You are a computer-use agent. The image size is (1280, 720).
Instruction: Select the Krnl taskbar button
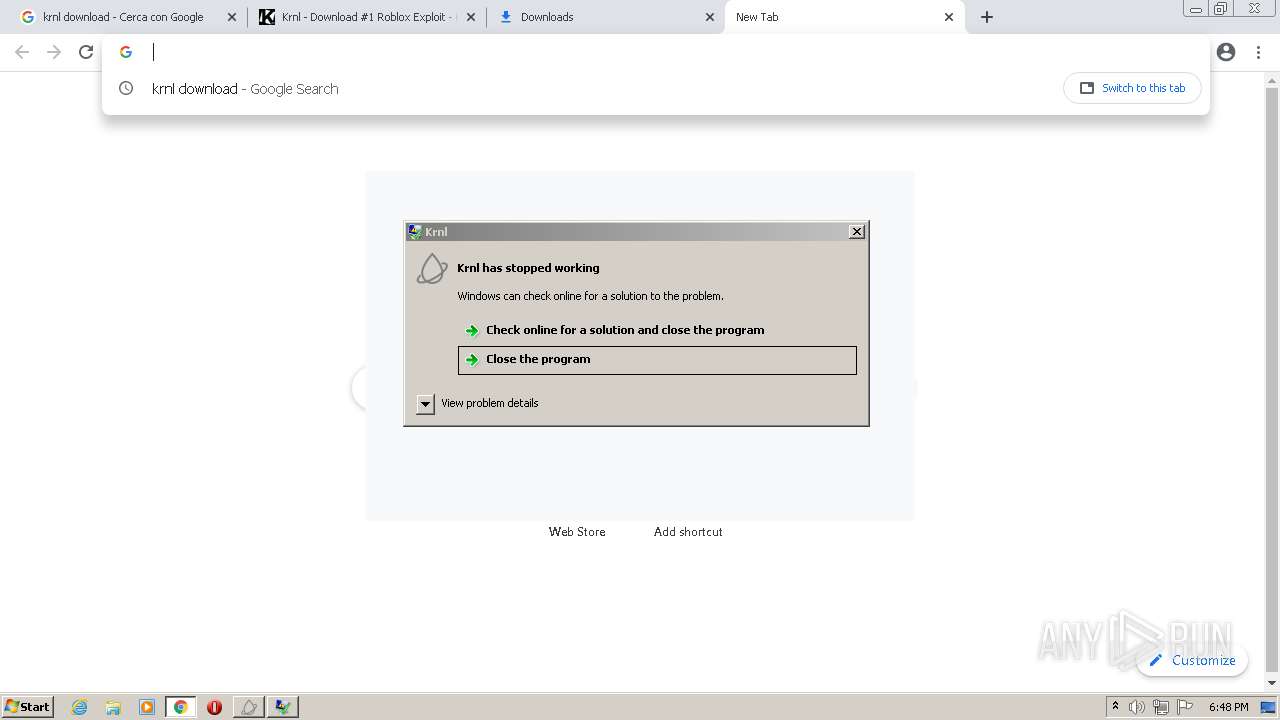[x=249, y=707]
